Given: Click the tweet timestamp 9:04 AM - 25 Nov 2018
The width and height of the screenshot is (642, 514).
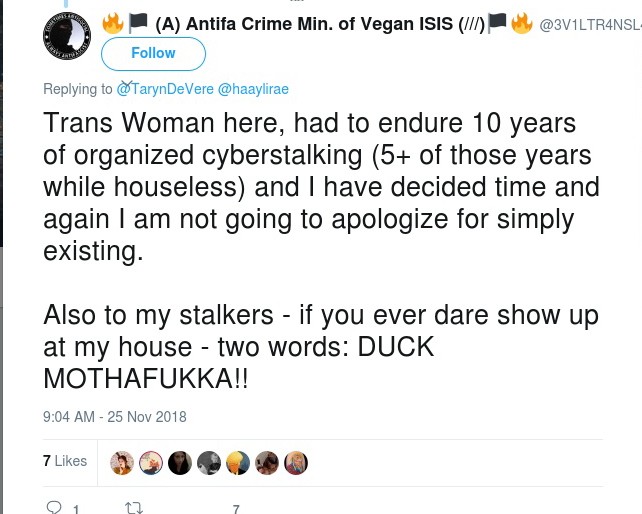Looking at the screenshot, I should pyautogui.click(x=115, y=417).
